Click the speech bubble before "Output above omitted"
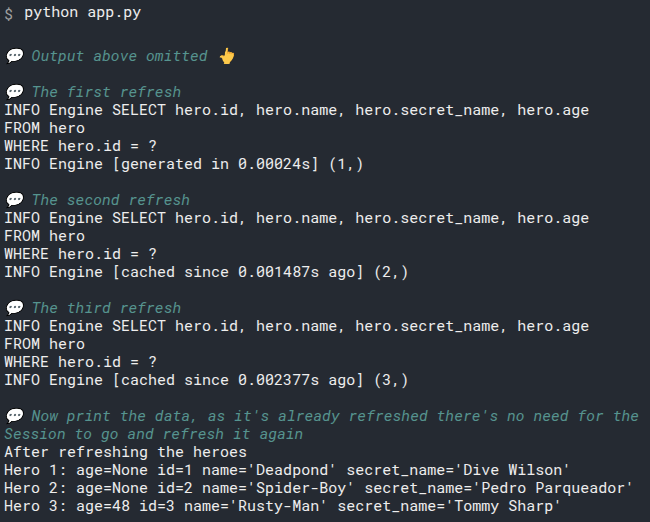 pos(14,56)
